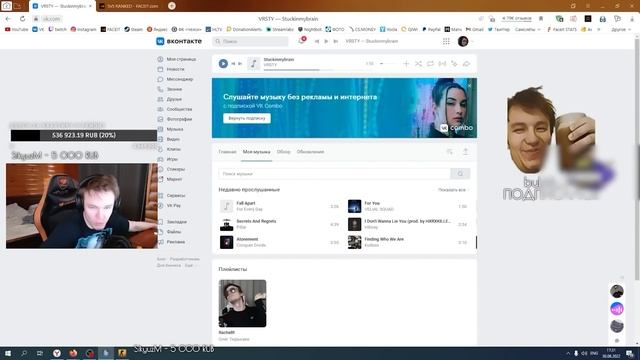Select the Моя музыка tab
The height and width of the screenshot is (360, 640).
tap(256, 152)
